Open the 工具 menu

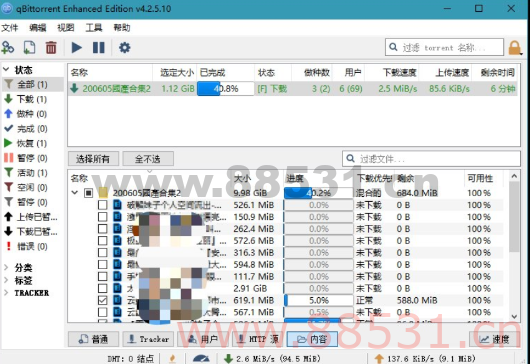94,28
